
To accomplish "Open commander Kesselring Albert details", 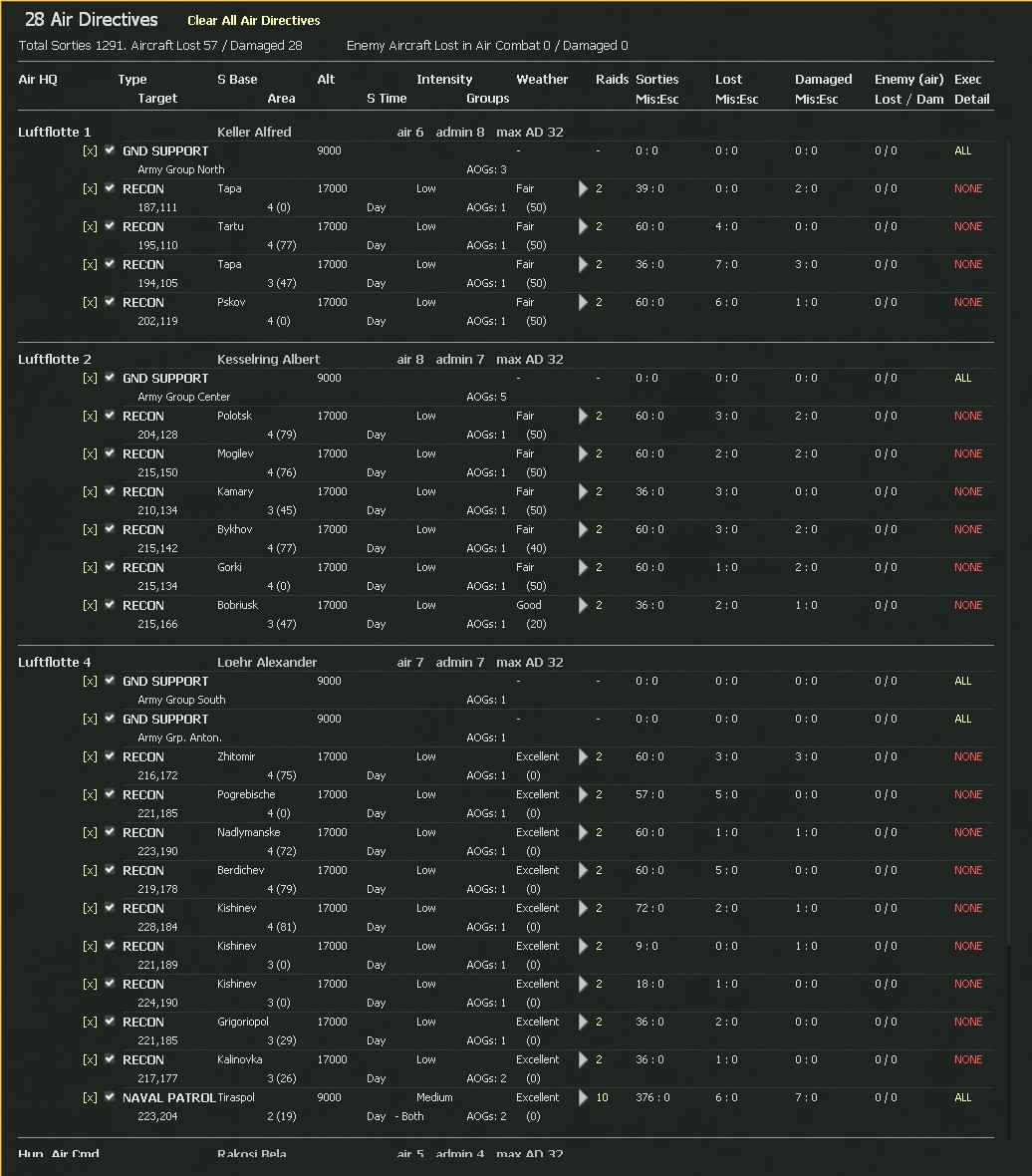I will pos(268,359).
